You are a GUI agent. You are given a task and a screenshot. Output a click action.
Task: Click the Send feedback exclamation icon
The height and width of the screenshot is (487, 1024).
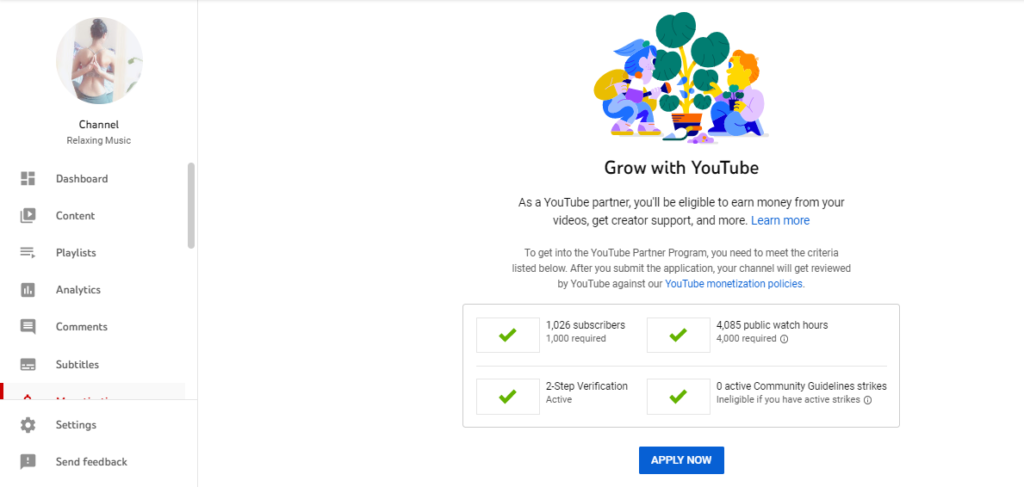coord(28,462)
